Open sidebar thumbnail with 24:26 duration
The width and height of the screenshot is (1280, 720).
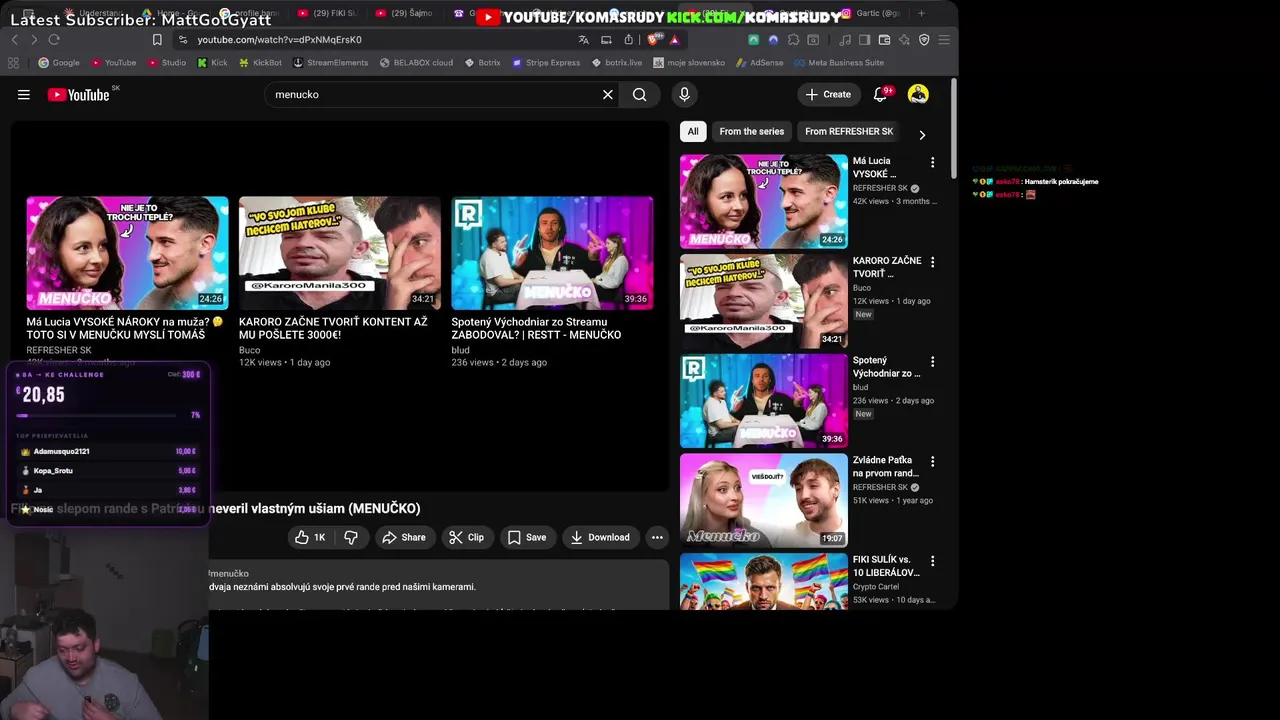764,201
